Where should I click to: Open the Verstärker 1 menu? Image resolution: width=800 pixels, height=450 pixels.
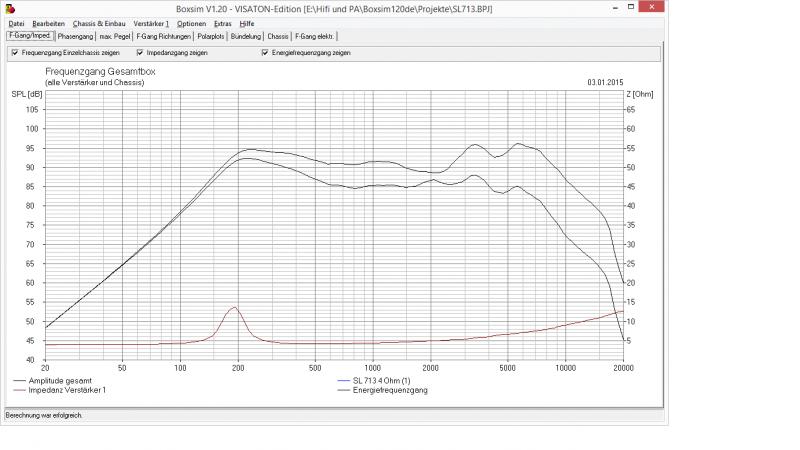pyautogui.click(x=151, y=23)
